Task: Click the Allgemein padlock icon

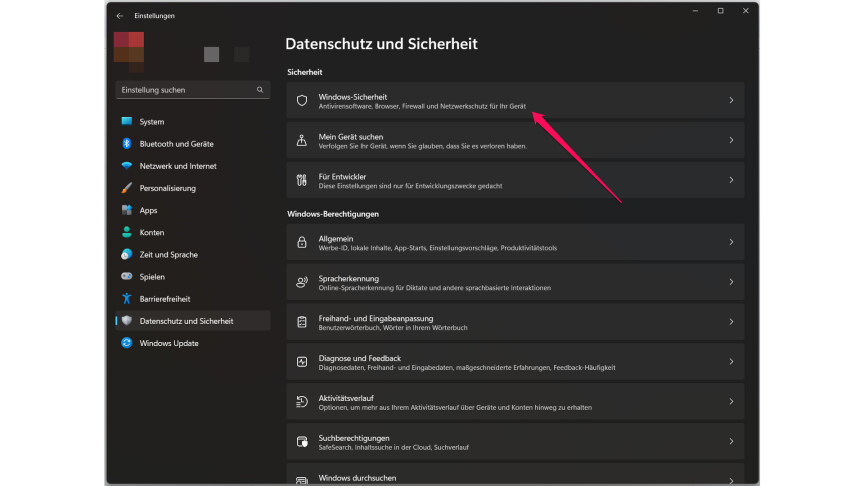Action: (302, 242)
